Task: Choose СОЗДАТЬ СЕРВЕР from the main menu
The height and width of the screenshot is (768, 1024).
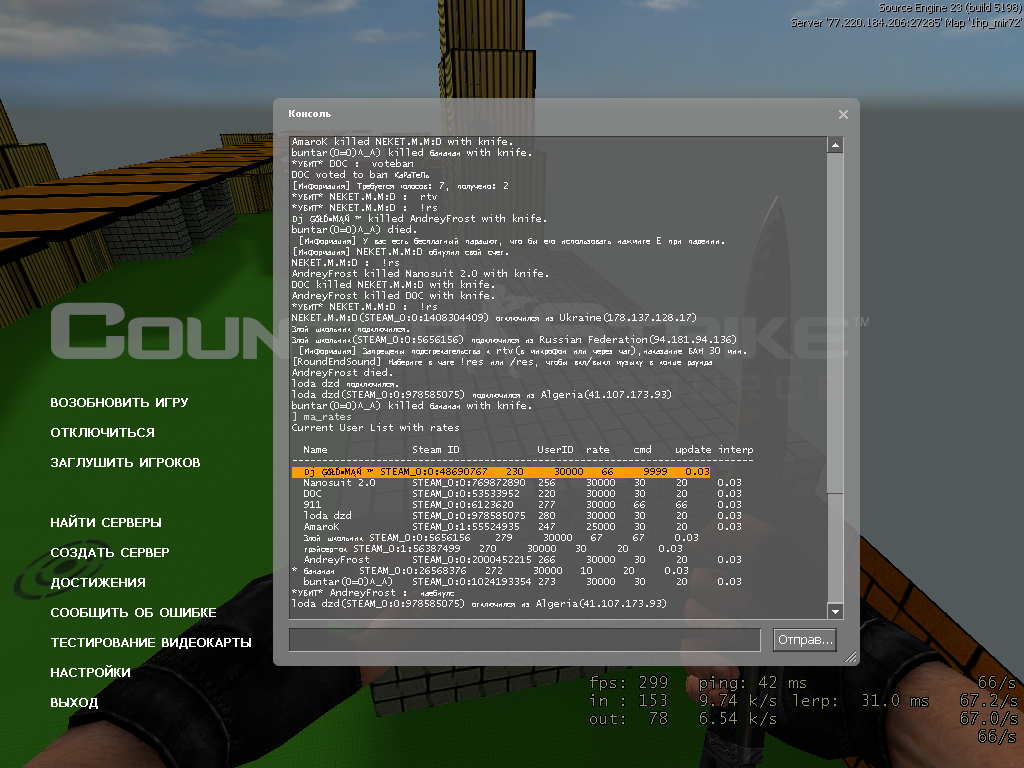Action: [110, 552]
